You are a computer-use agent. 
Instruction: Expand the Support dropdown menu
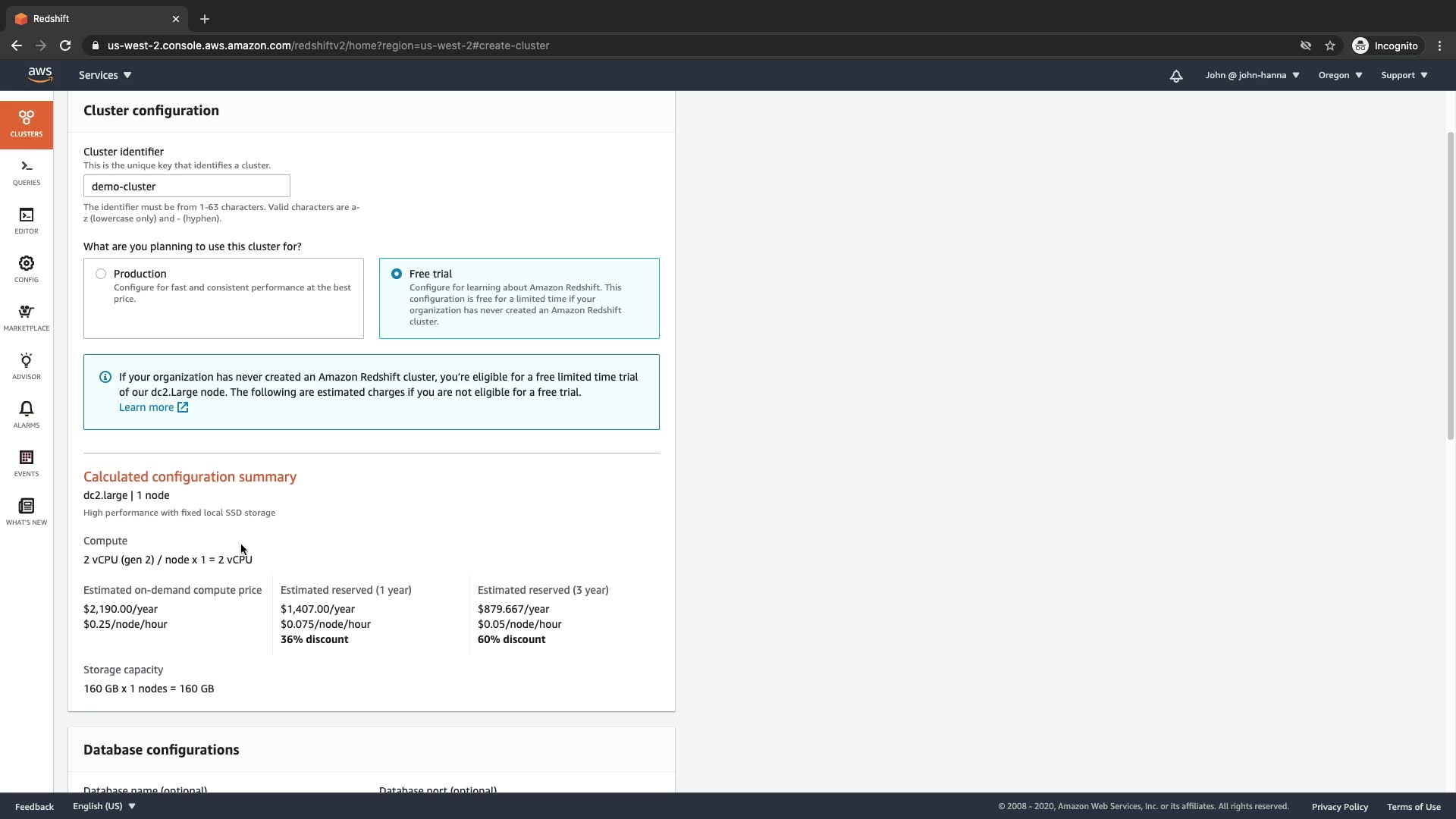point(1404,75)
